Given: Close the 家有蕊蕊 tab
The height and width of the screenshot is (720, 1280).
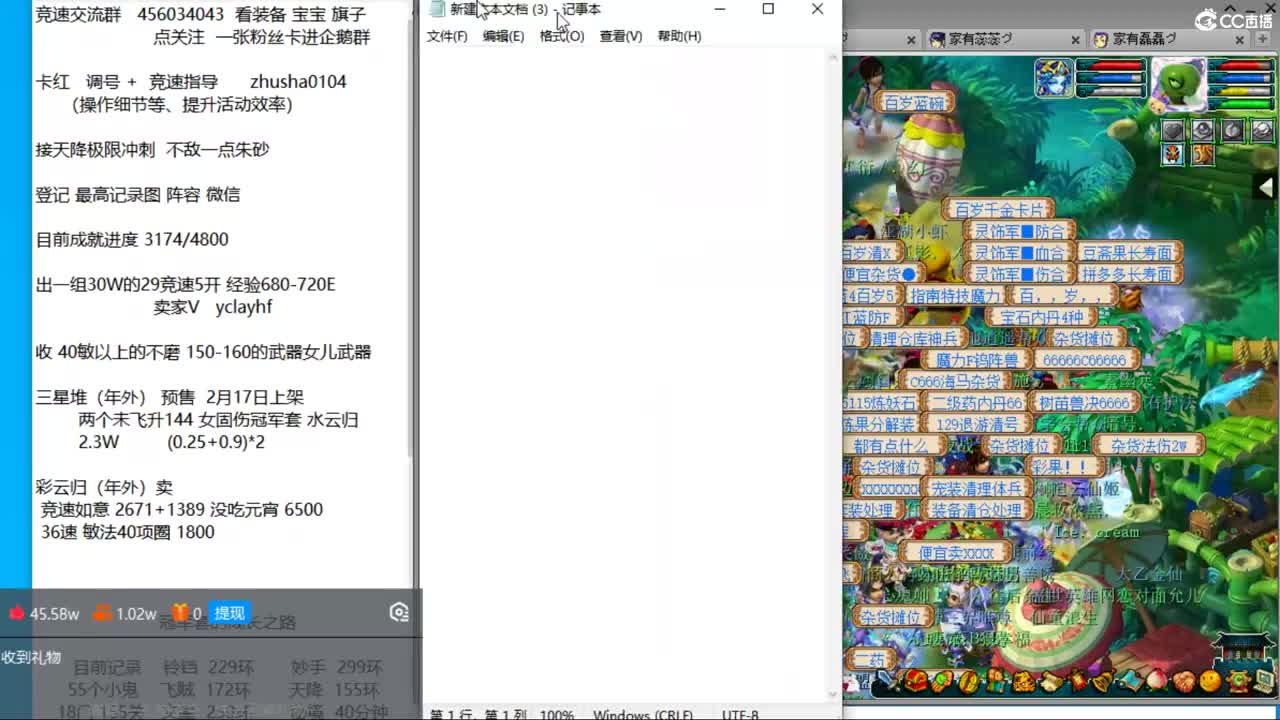Looking at the screenshot, I should click(1075, 40).
